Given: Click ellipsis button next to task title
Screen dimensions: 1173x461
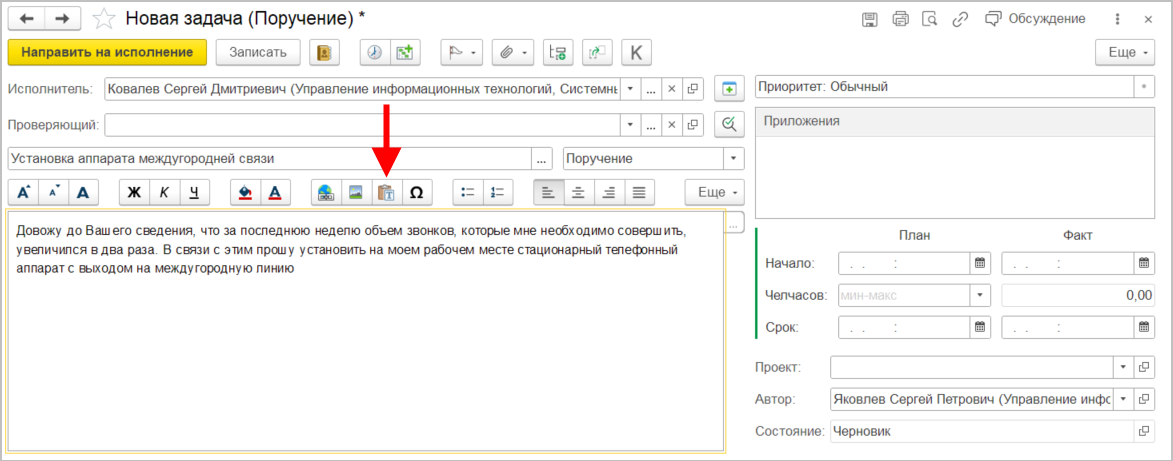Looking at the screenshot, I should pyautogui.click(x=542, y=159).
